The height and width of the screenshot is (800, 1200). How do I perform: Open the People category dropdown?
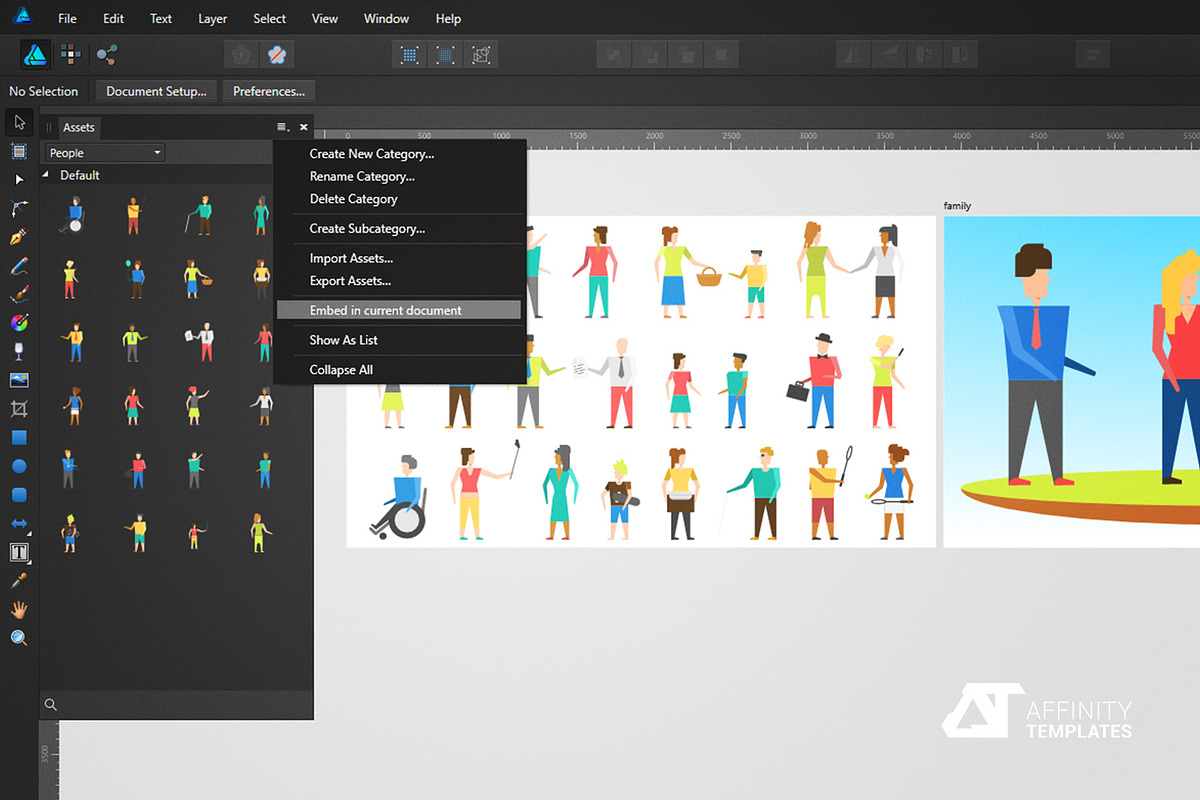pos(103,152)
